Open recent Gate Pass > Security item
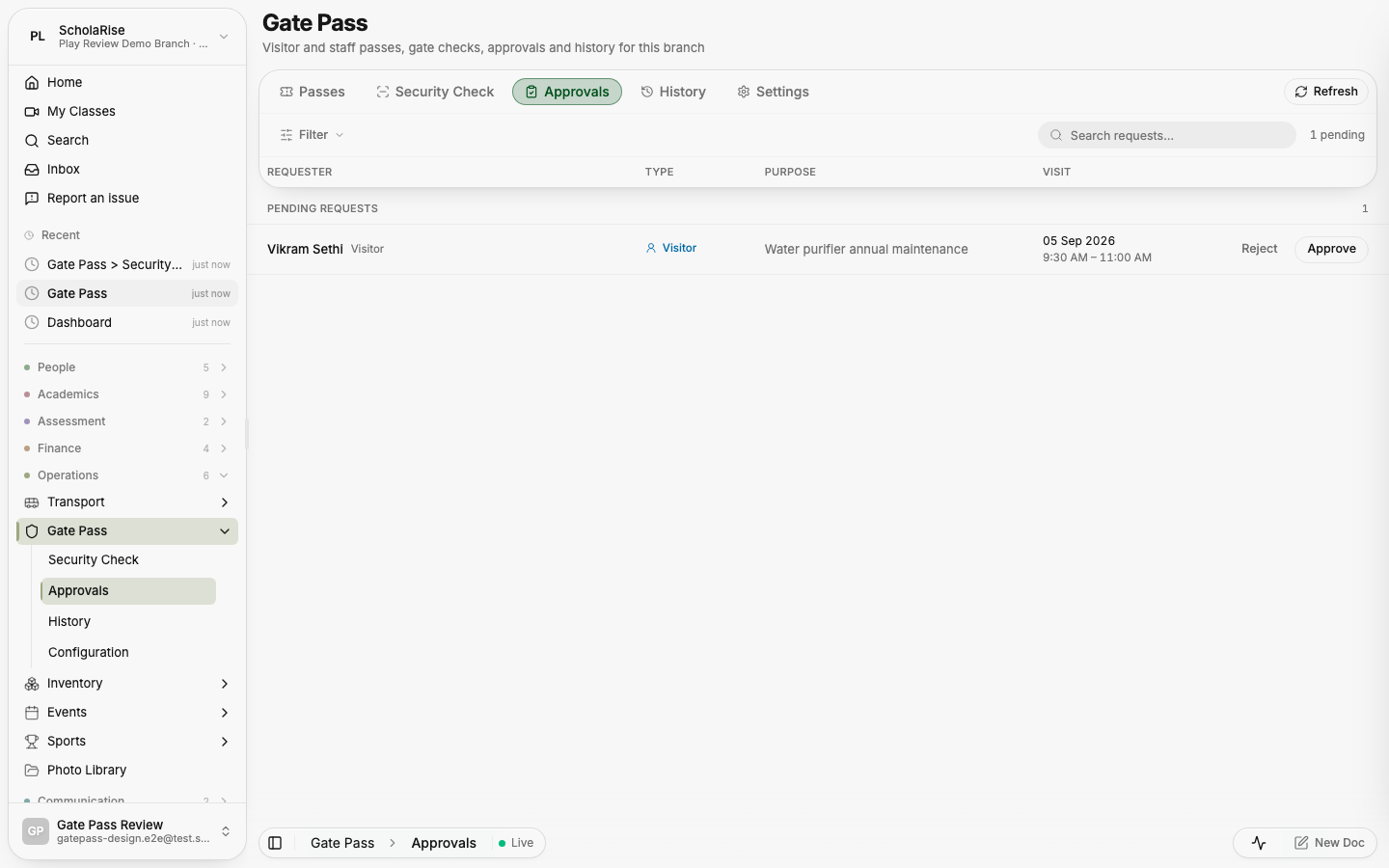The height and width of the screenshot is (868, 1389). [127, 264]
